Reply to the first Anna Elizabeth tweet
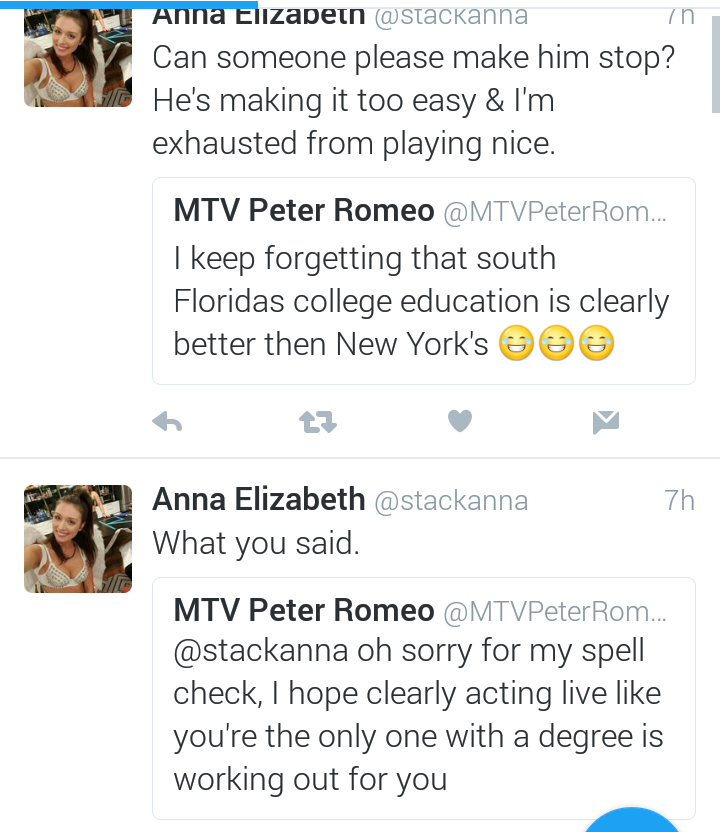 pyautogui.click(x=167, y=422)
